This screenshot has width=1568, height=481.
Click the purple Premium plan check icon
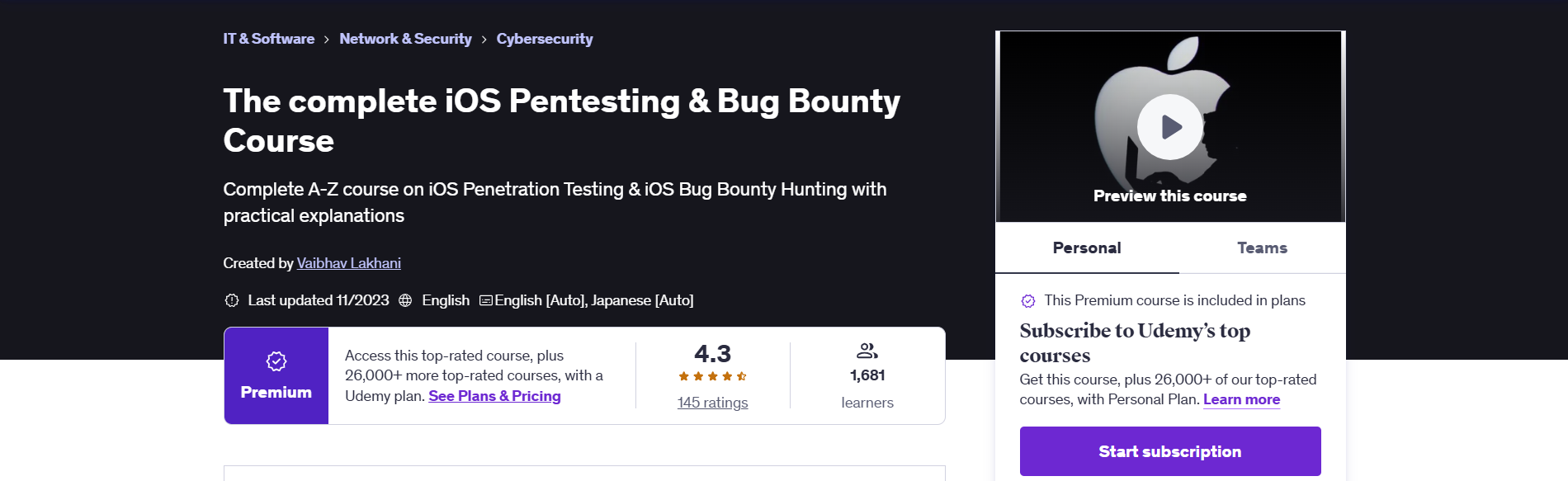coord(1028,301)
